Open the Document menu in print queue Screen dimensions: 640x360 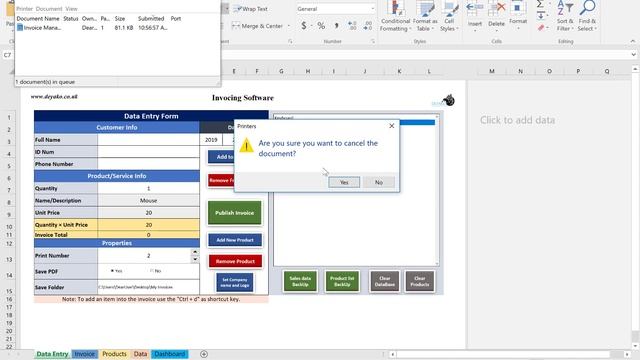49,9
